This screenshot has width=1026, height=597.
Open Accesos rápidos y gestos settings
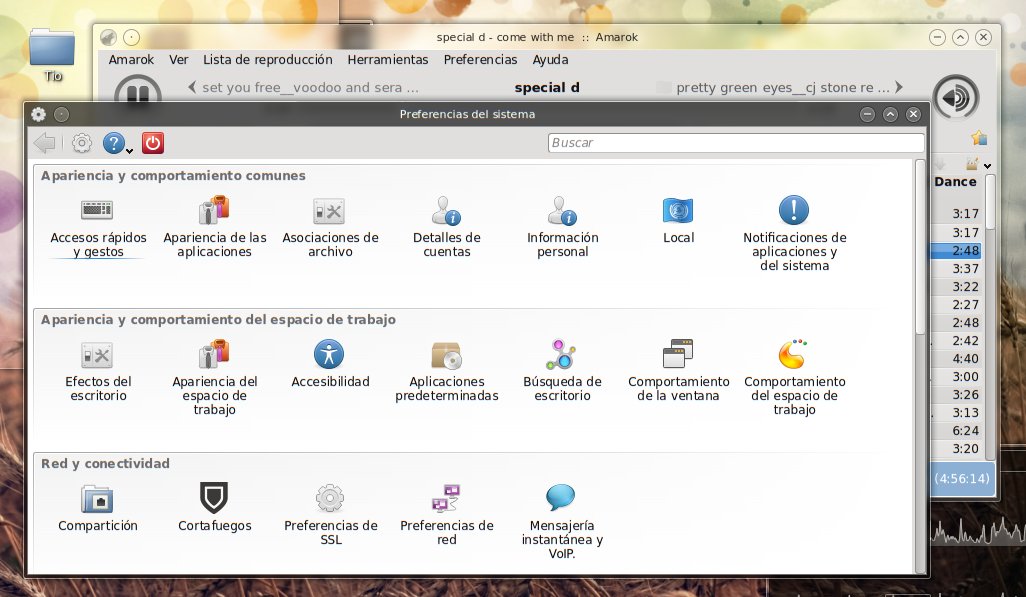pos(98,227)
